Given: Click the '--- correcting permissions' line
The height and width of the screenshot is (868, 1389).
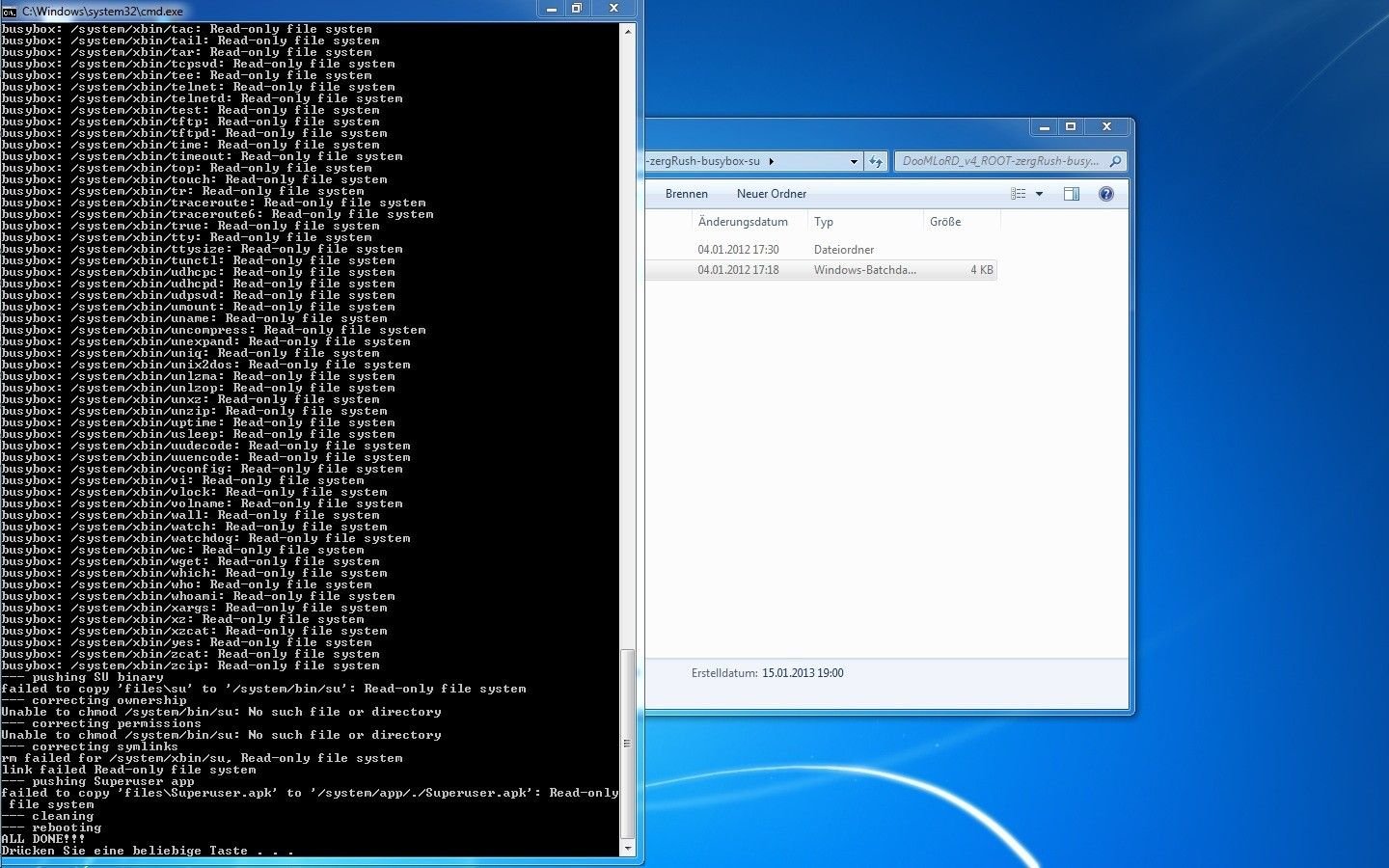Looking at the screenshot, I should [101, 723].
